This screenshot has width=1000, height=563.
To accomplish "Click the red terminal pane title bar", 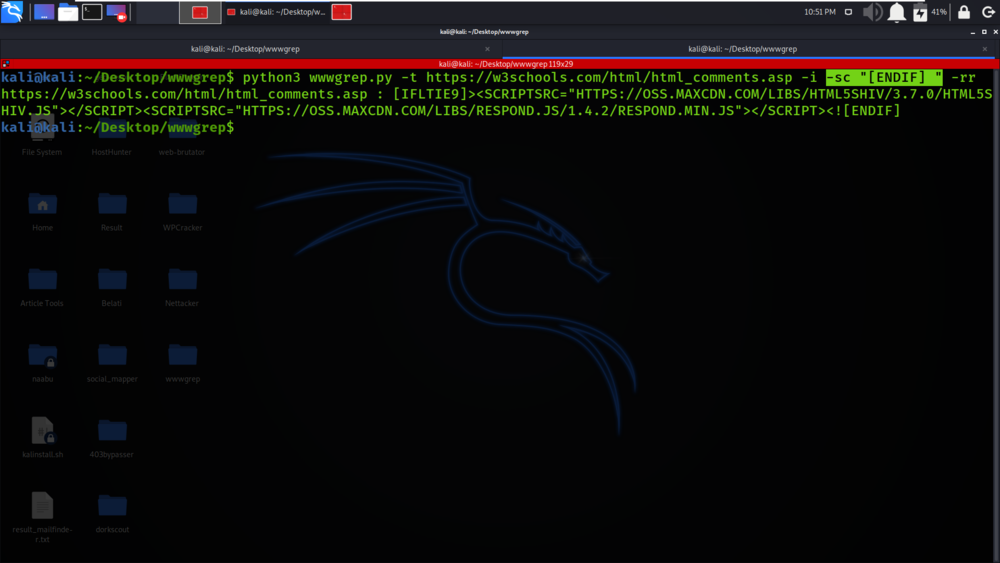I will pyautogui.click(x=506, y=64).
